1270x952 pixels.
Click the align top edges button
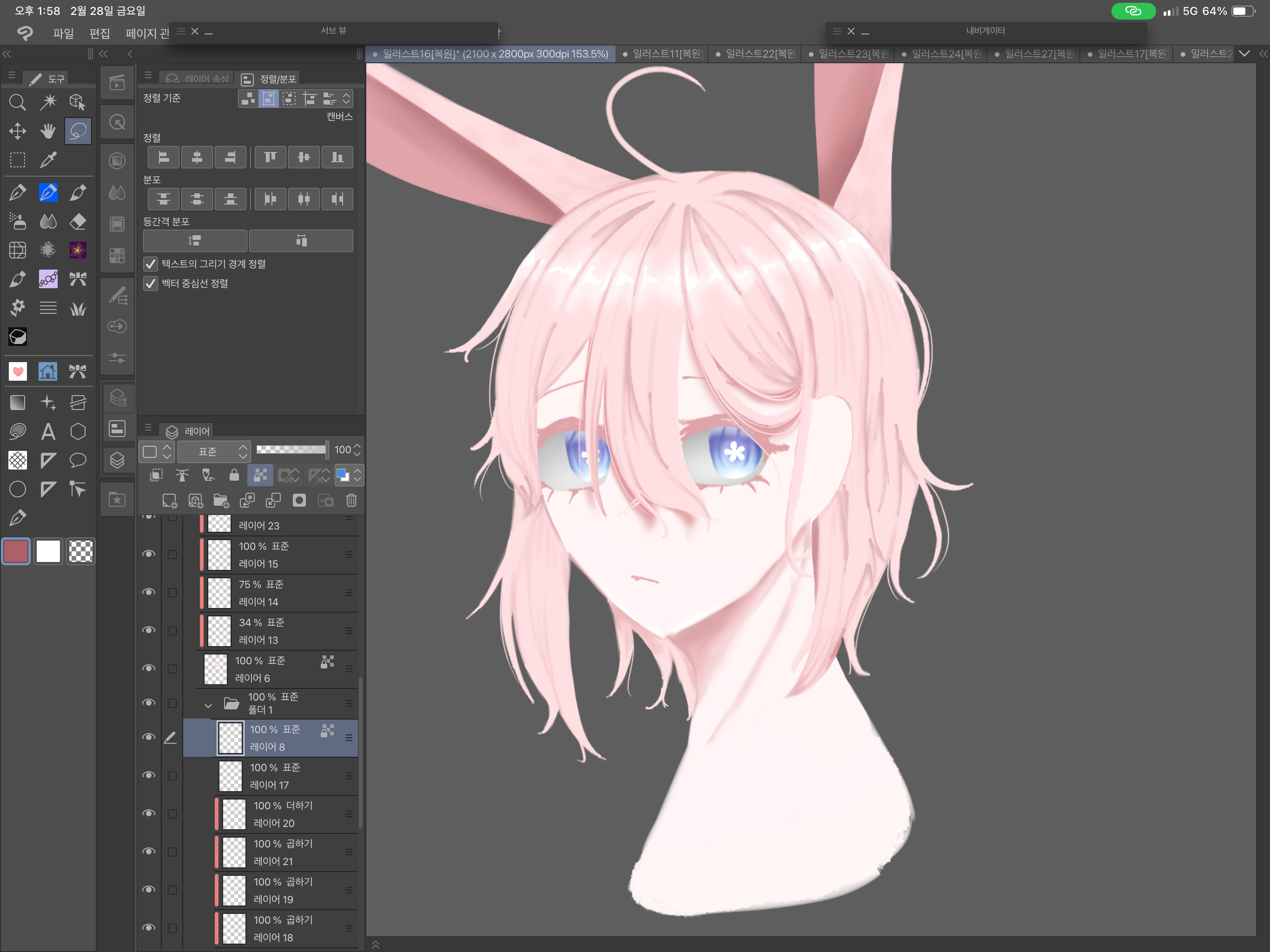[270, 157]
